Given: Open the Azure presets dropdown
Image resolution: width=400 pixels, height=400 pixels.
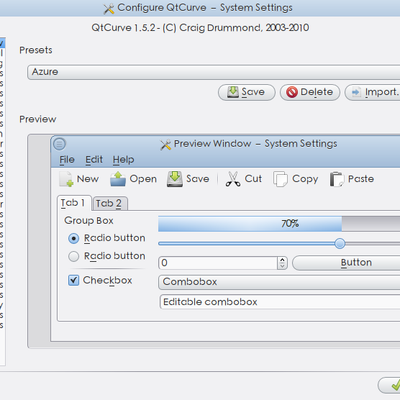Looking at the screenshot, I should tap(214, 72).
